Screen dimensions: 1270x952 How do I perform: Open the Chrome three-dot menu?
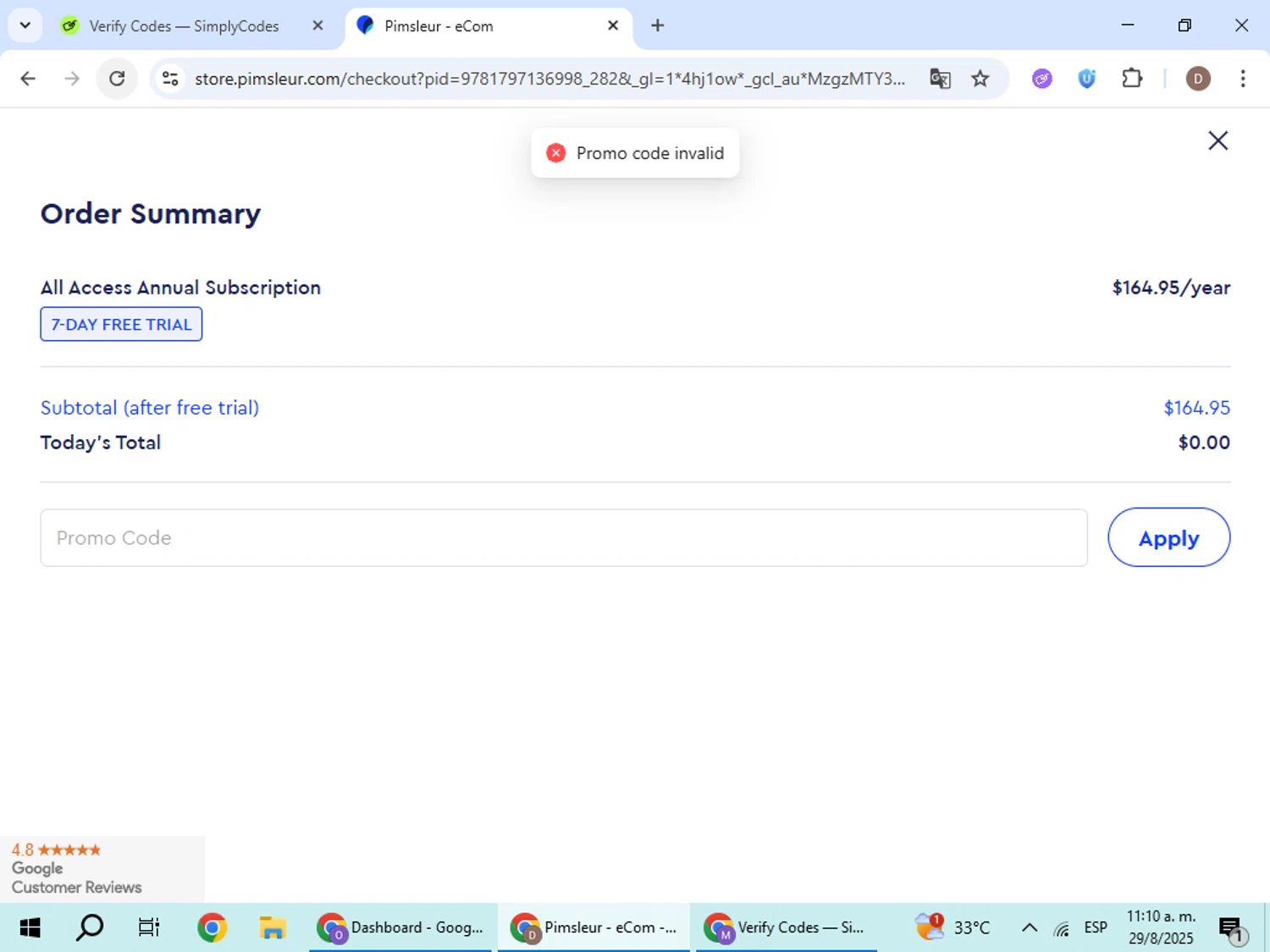[1242, 79]
